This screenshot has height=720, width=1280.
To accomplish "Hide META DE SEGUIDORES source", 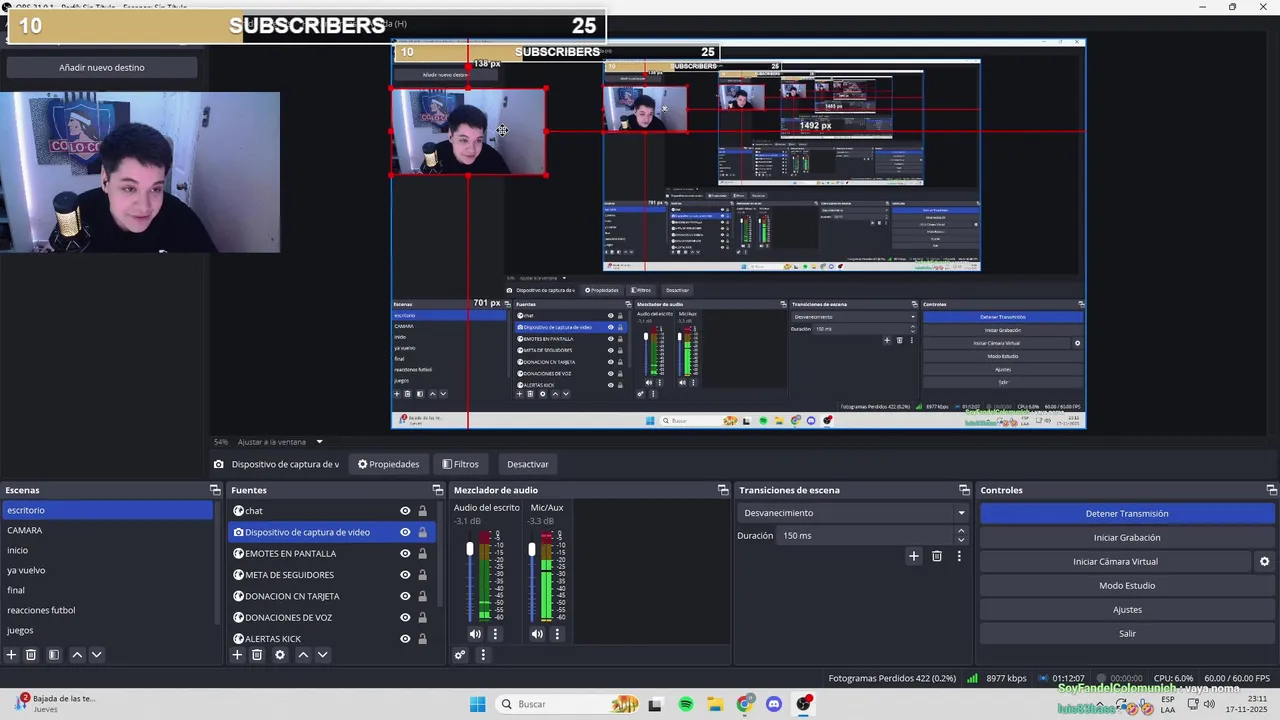I will pos(405,575).
